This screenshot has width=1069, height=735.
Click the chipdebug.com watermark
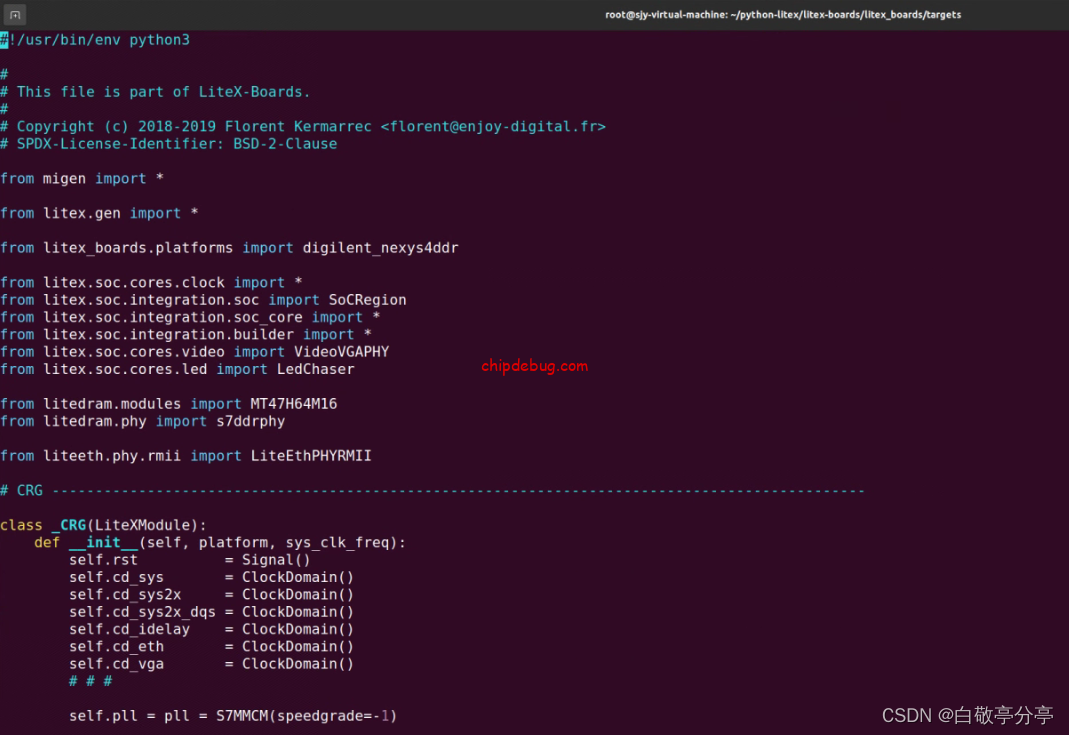click(534, 365)
